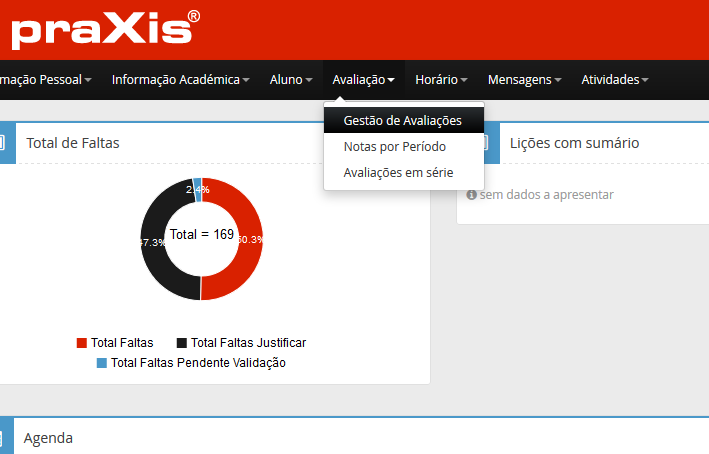
Task: Click the Agenda panel icon
Action: pos(6,438)
